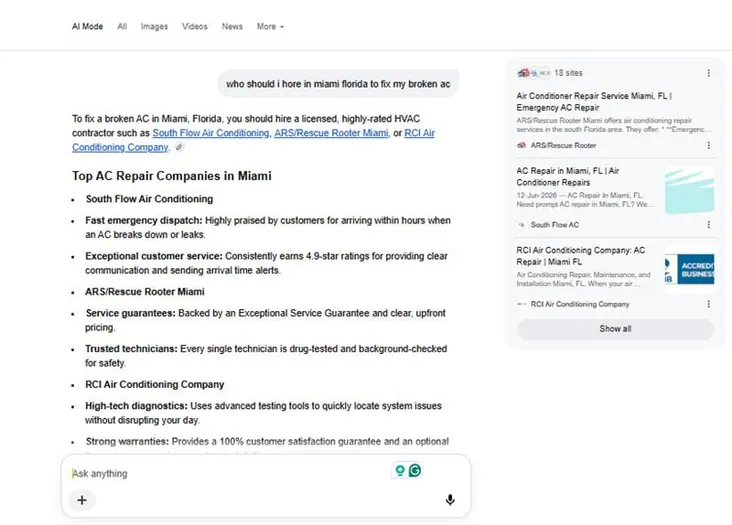This screenshot has width=732, height=525.
Task: Open the South Flow Air Conditioning link
Action: [x=211, y=133]
